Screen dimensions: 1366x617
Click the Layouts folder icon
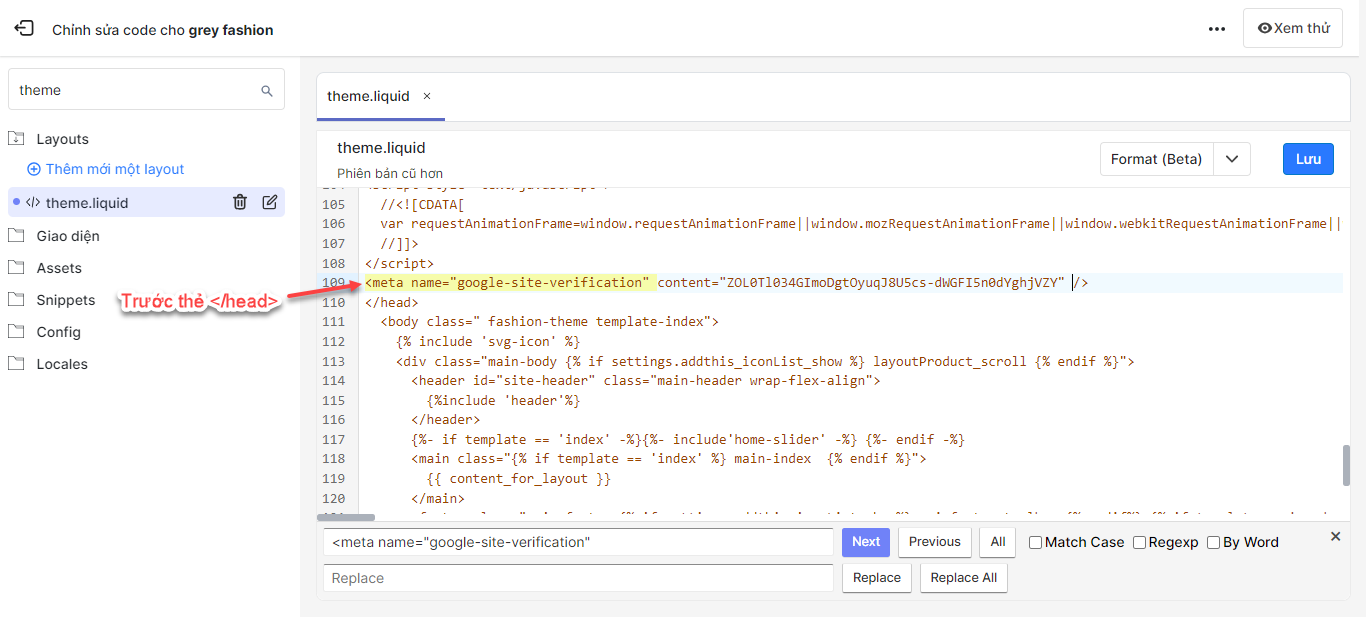pos(16,138)
